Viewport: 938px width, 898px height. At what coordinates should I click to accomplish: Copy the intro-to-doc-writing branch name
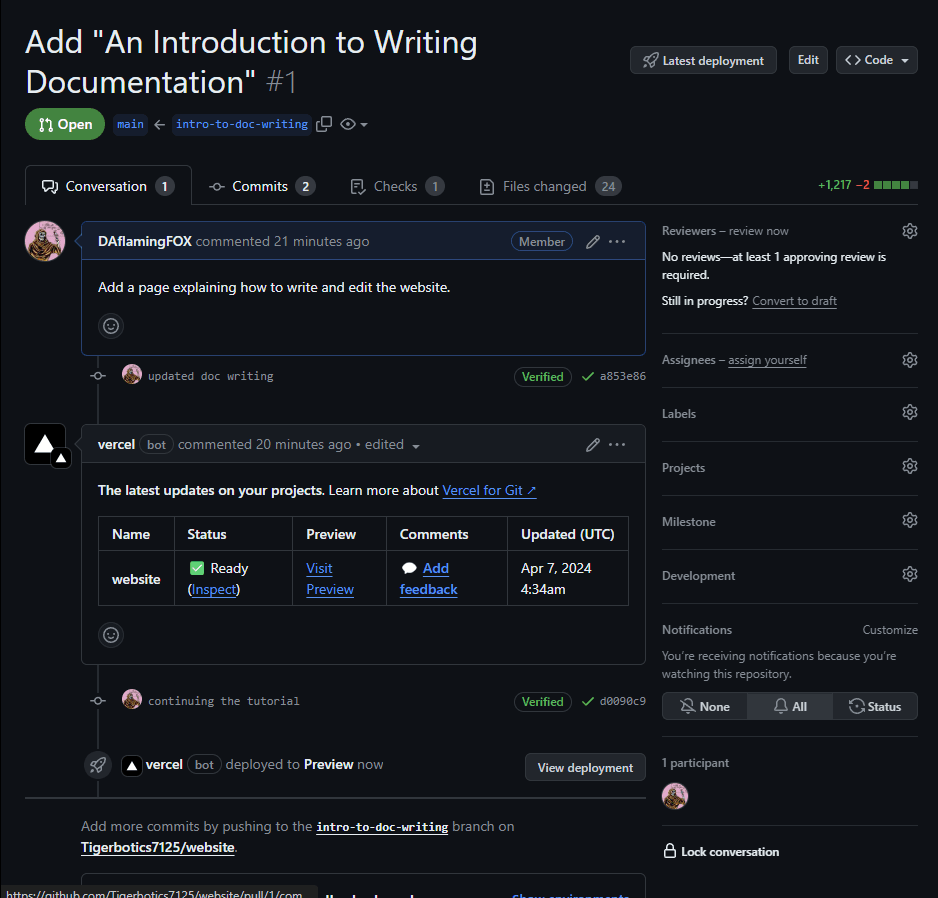324,124
